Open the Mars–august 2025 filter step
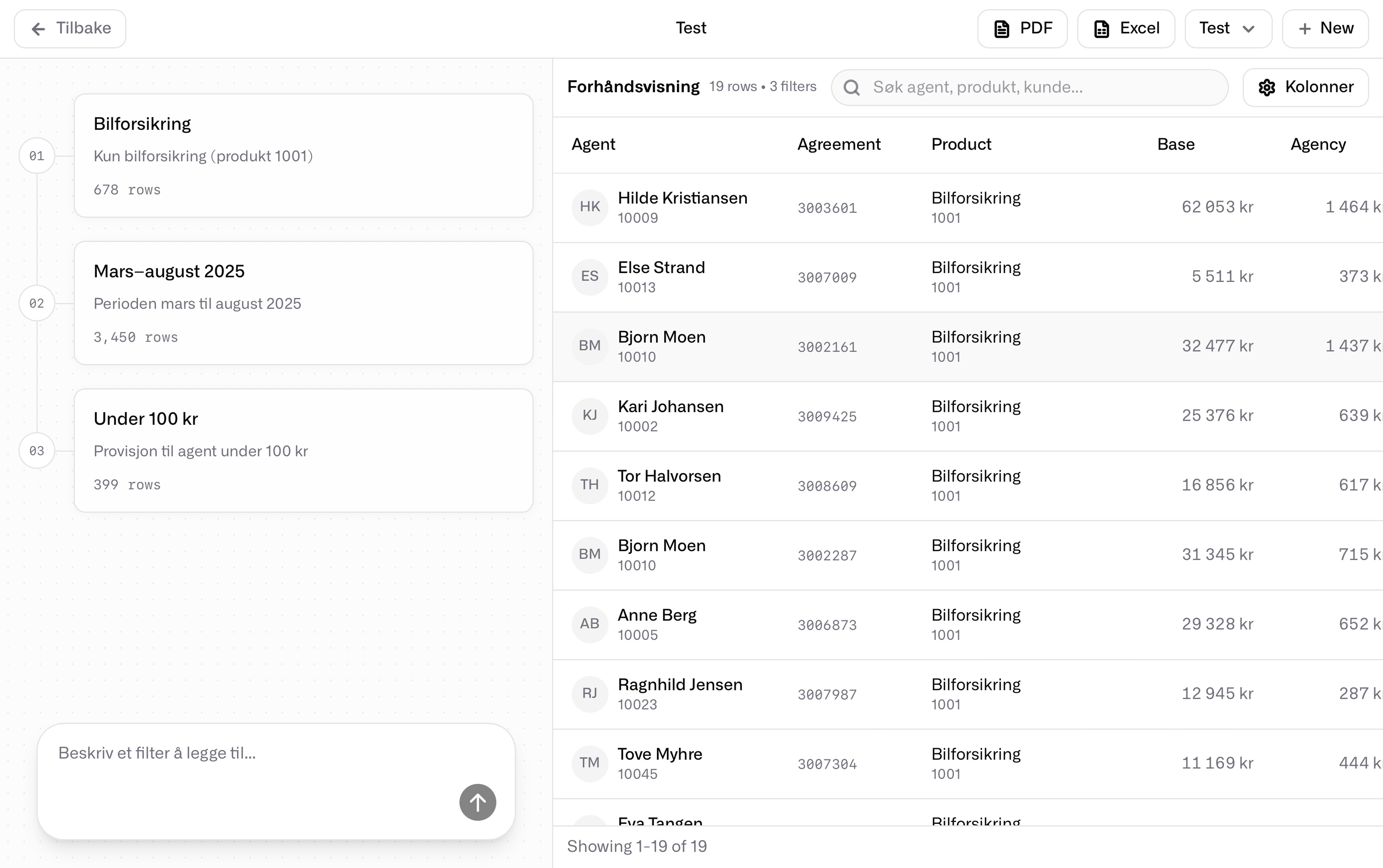Viewport: 1383px width, 868px height. click(x=303, y=303)
